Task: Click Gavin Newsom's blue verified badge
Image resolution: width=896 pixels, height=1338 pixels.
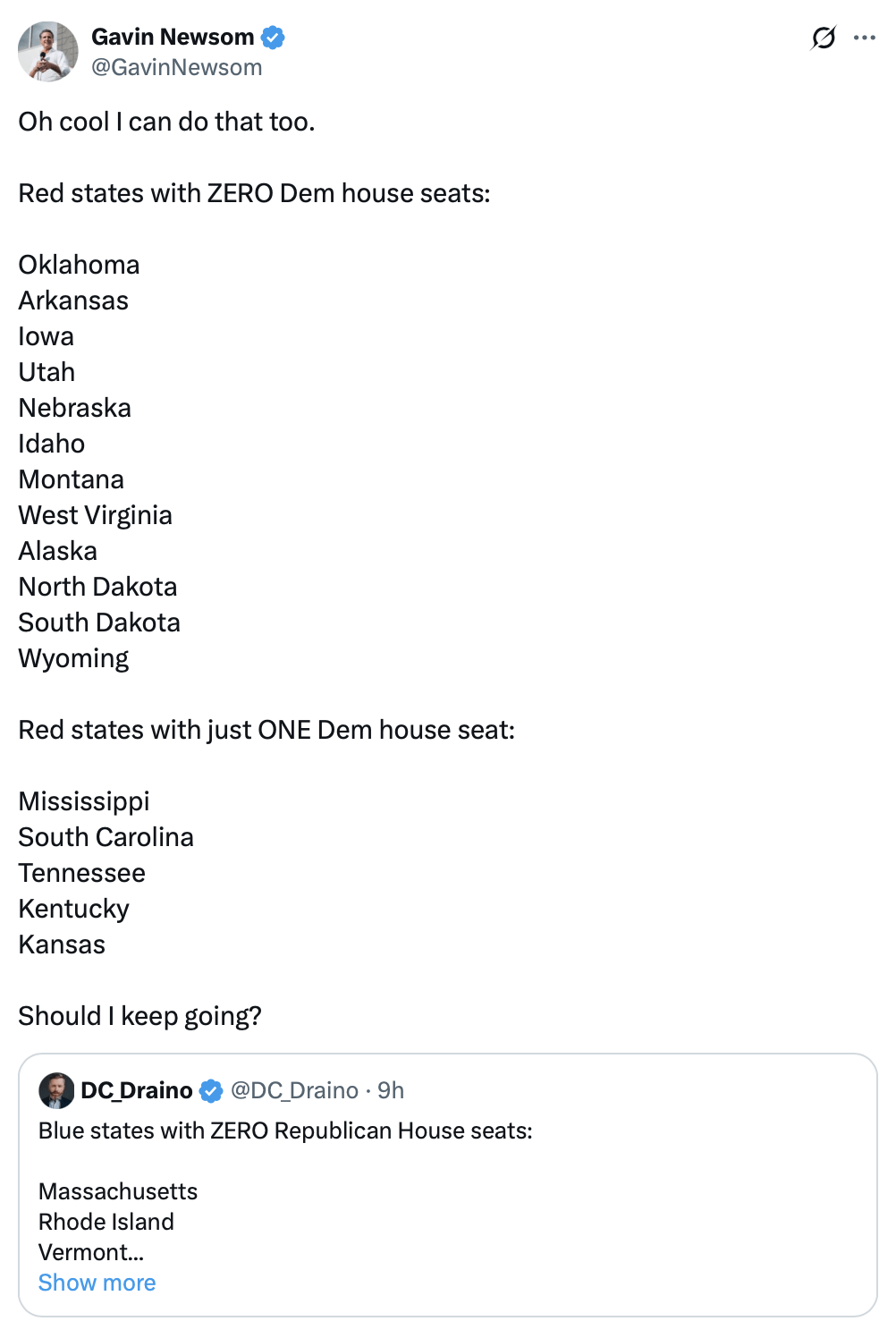Action: tap(273, 38)
